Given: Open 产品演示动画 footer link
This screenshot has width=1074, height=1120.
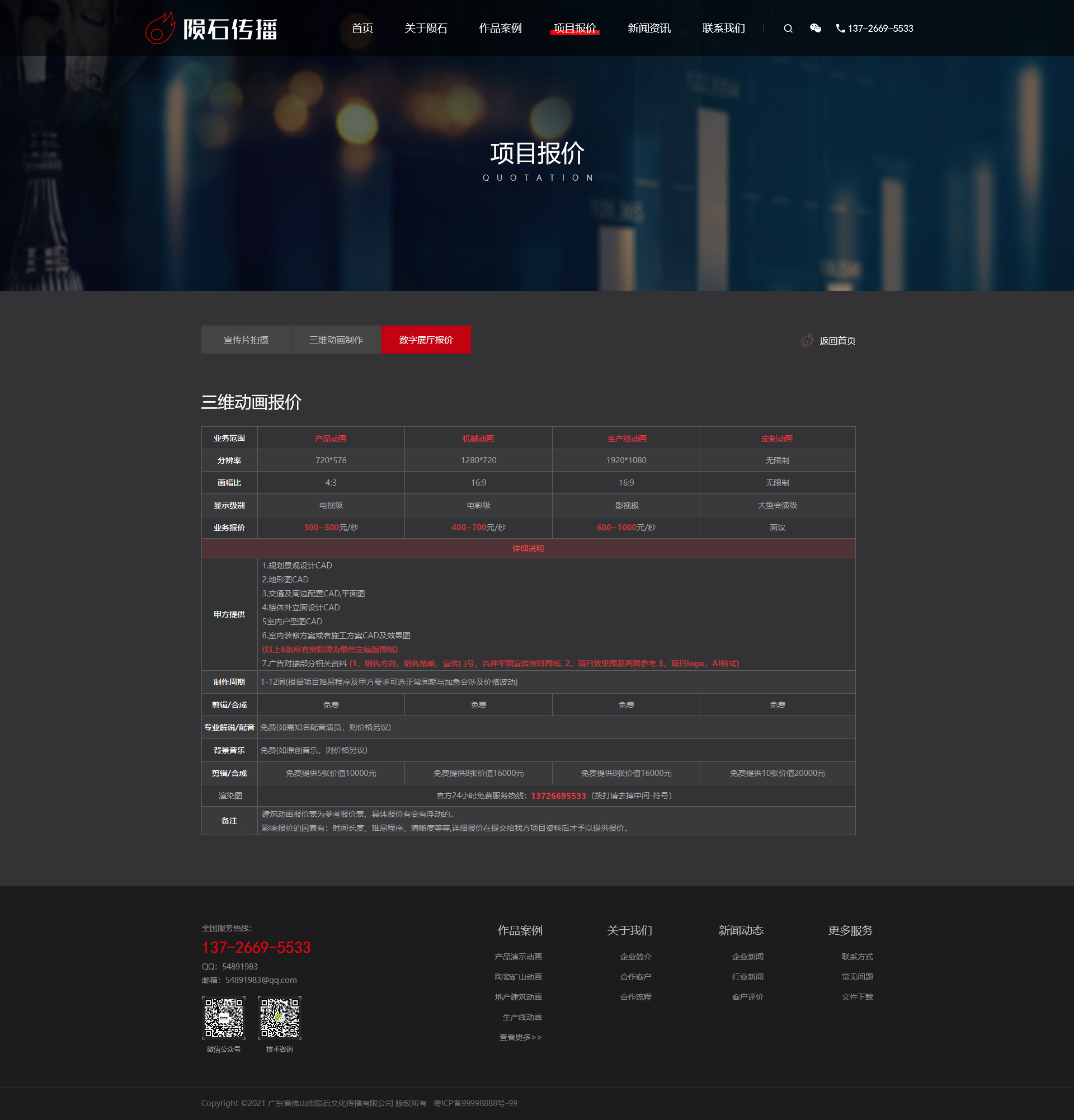Looking at the screenshot, I should (x=518, y=957).
